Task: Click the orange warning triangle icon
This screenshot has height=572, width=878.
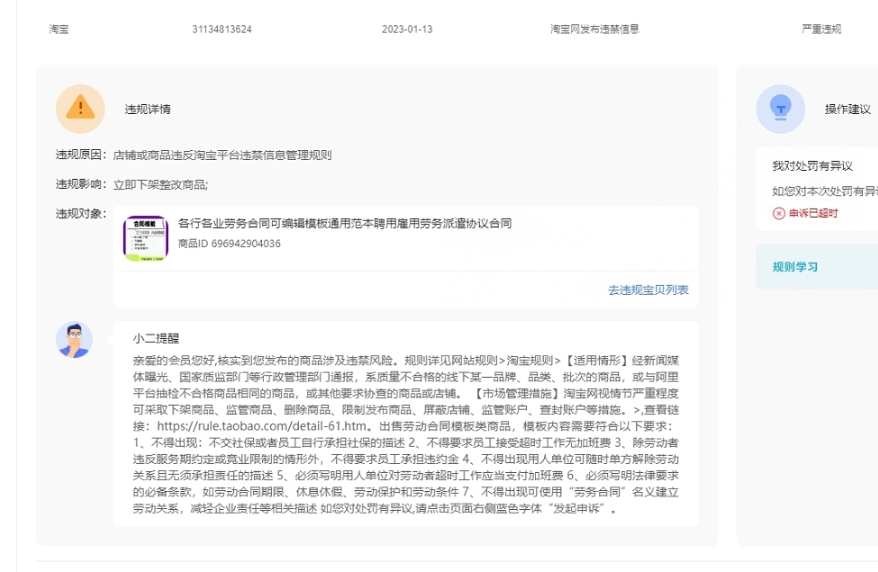Action: coord(80,109)
